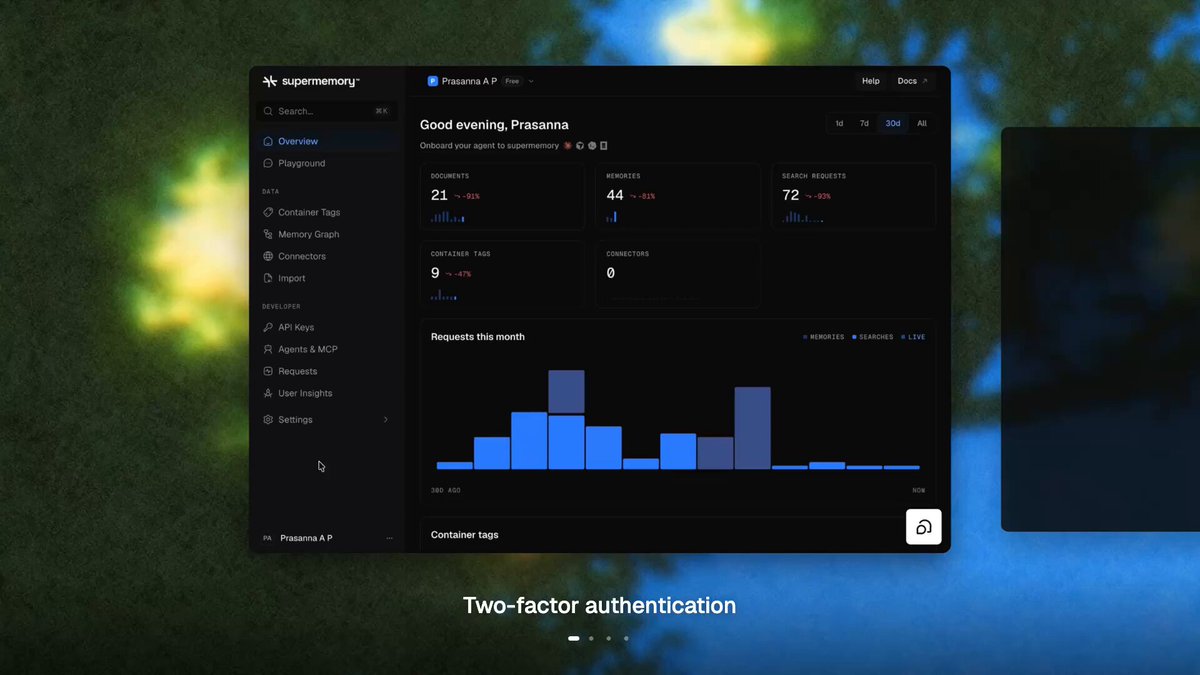Open the three-dot menu beside Prasanna A P
The height and width of the screenshot is (675, 1200).
[389, 538]
